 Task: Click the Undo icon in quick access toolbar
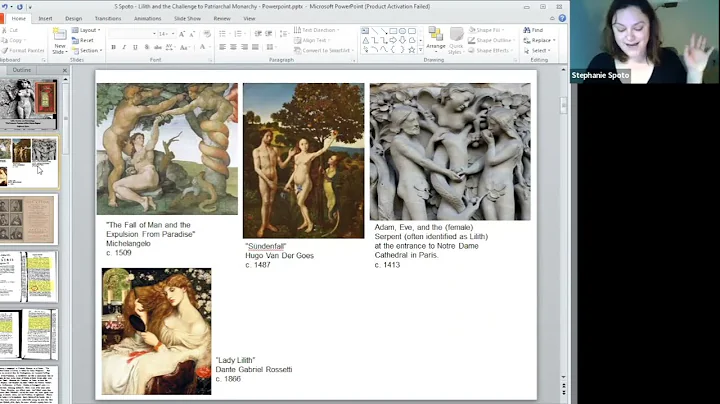click(x=5, y=7)
